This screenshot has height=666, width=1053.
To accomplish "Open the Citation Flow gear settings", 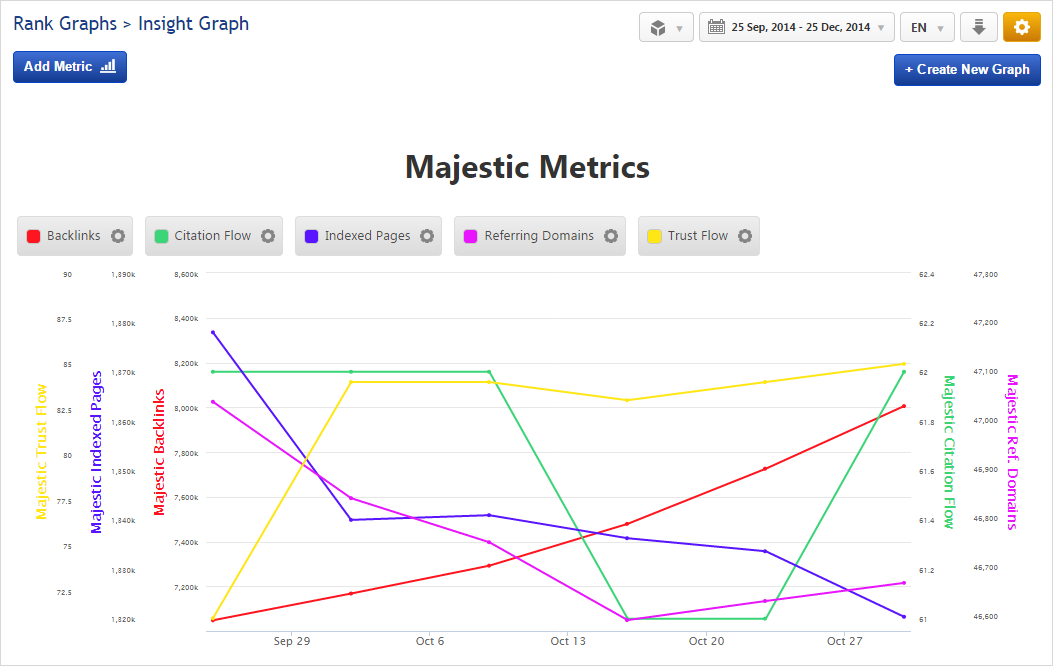I will (268, 236).
